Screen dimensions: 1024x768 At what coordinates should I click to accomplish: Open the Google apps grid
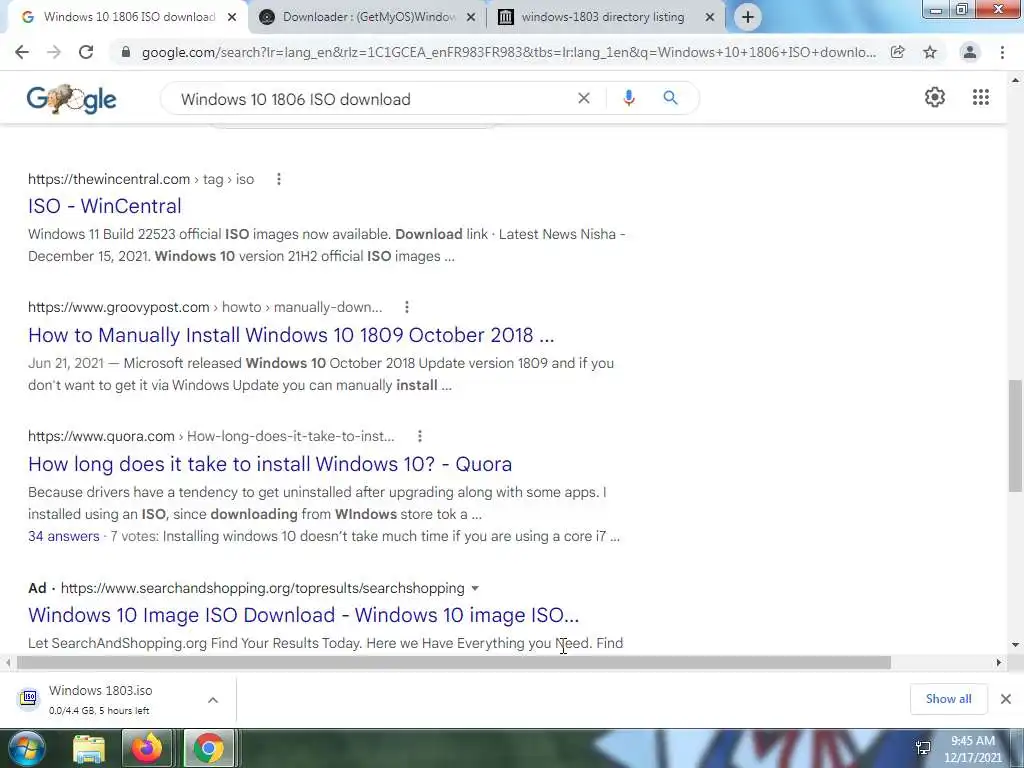[980, 97]
